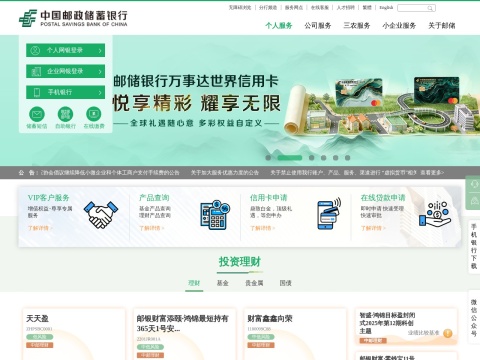Click 了解详情 under 在线贷款申请
The image size is (480, 360).
(373, 228)
